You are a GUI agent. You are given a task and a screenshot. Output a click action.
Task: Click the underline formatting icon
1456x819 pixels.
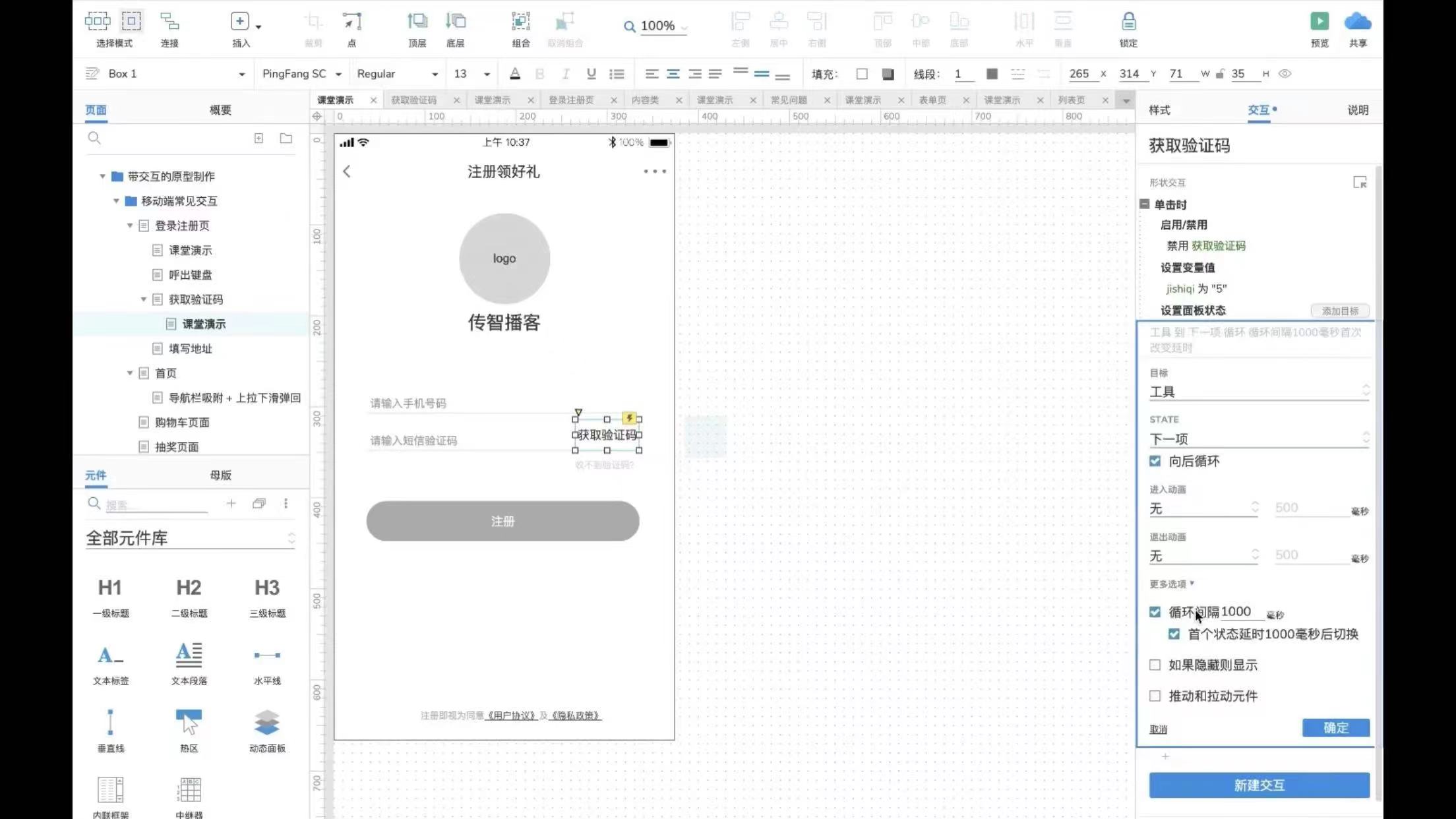pyautogui.click(x=591, y=74)
